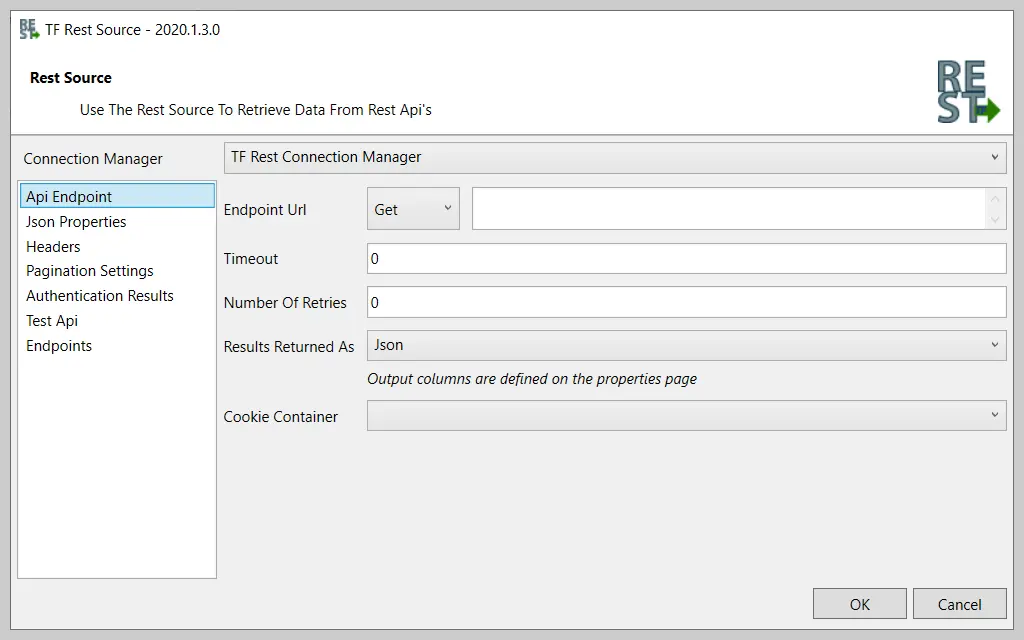Image resolution: width=1024 pixels, height=640 pixels.
Task: Select Authentication Results page
Action: point(99,295)
